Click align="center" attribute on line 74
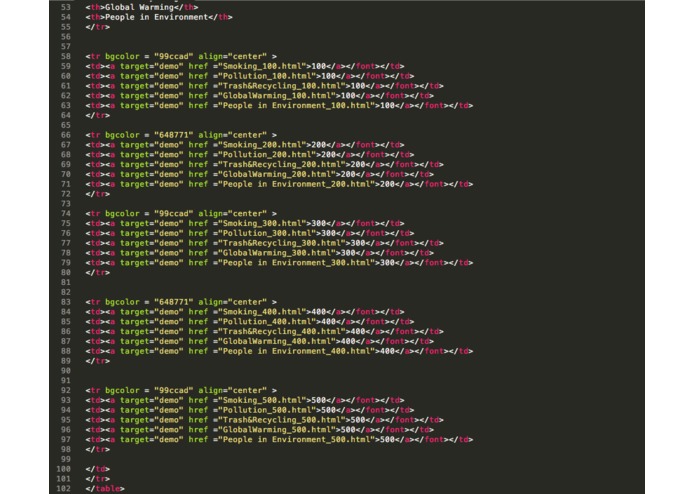The width and height of the screenshot is (695, 494). click(x=232, y=213)
